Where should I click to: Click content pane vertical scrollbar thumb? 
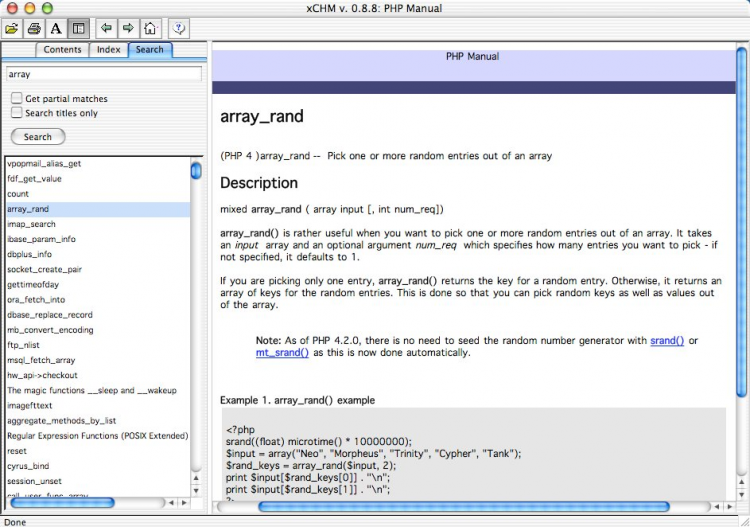click(741, 222)
